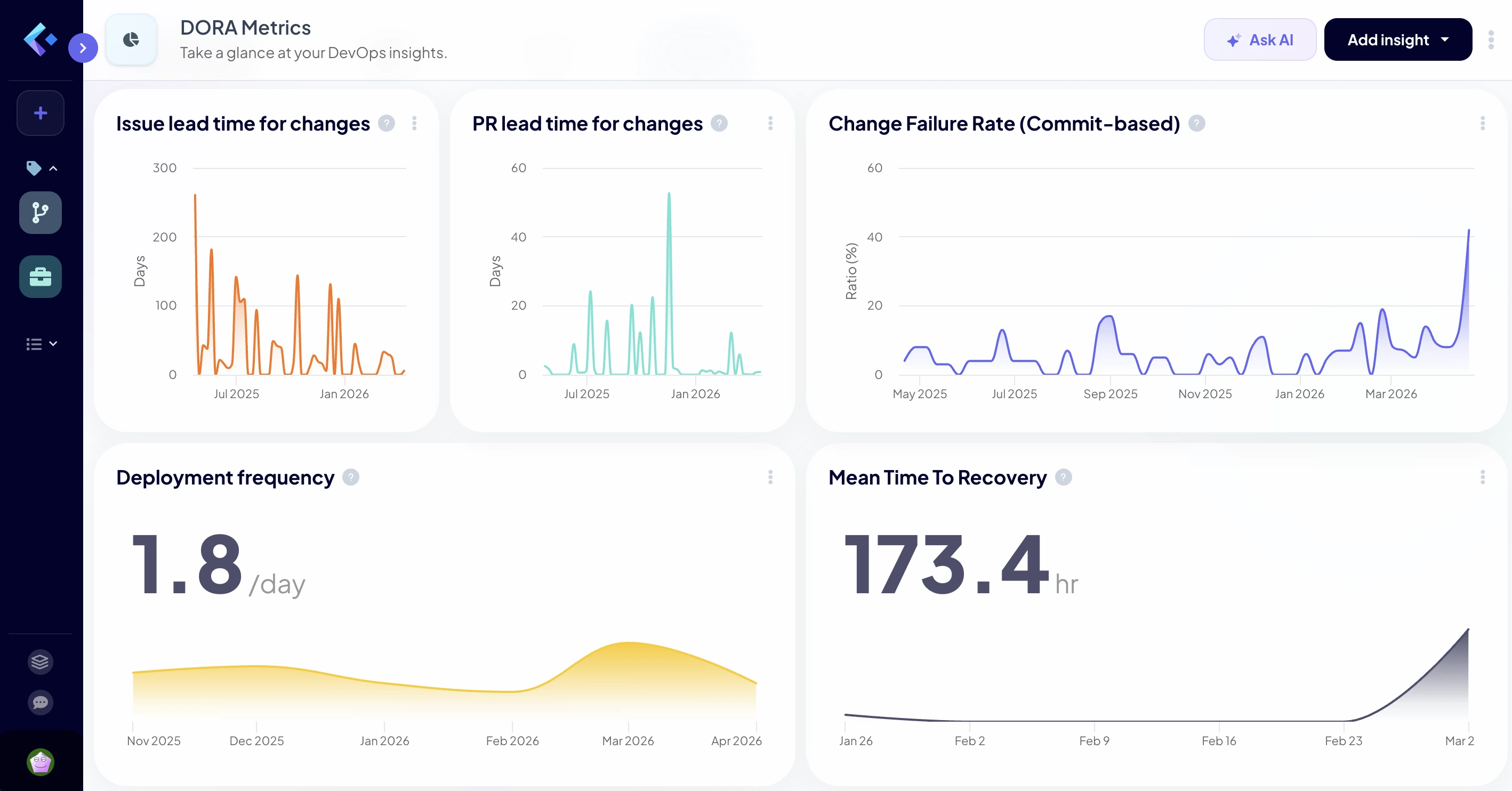Open the briefcase workspace icon

[x=41, y=277]
